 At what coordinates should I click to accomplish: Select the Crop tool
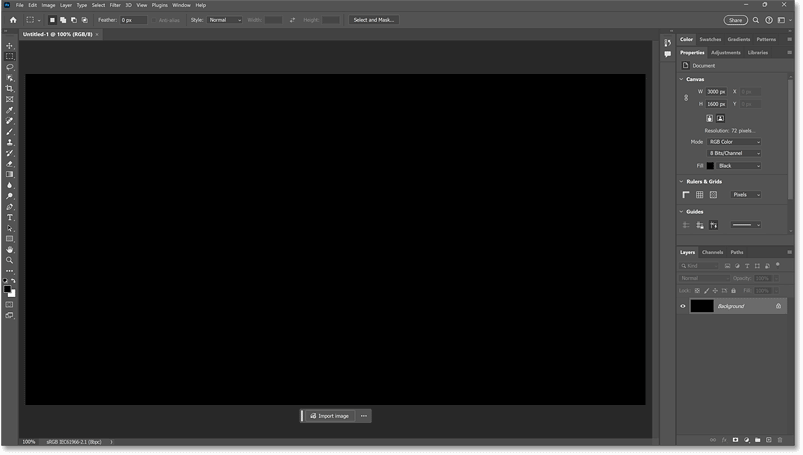[10, 89]
